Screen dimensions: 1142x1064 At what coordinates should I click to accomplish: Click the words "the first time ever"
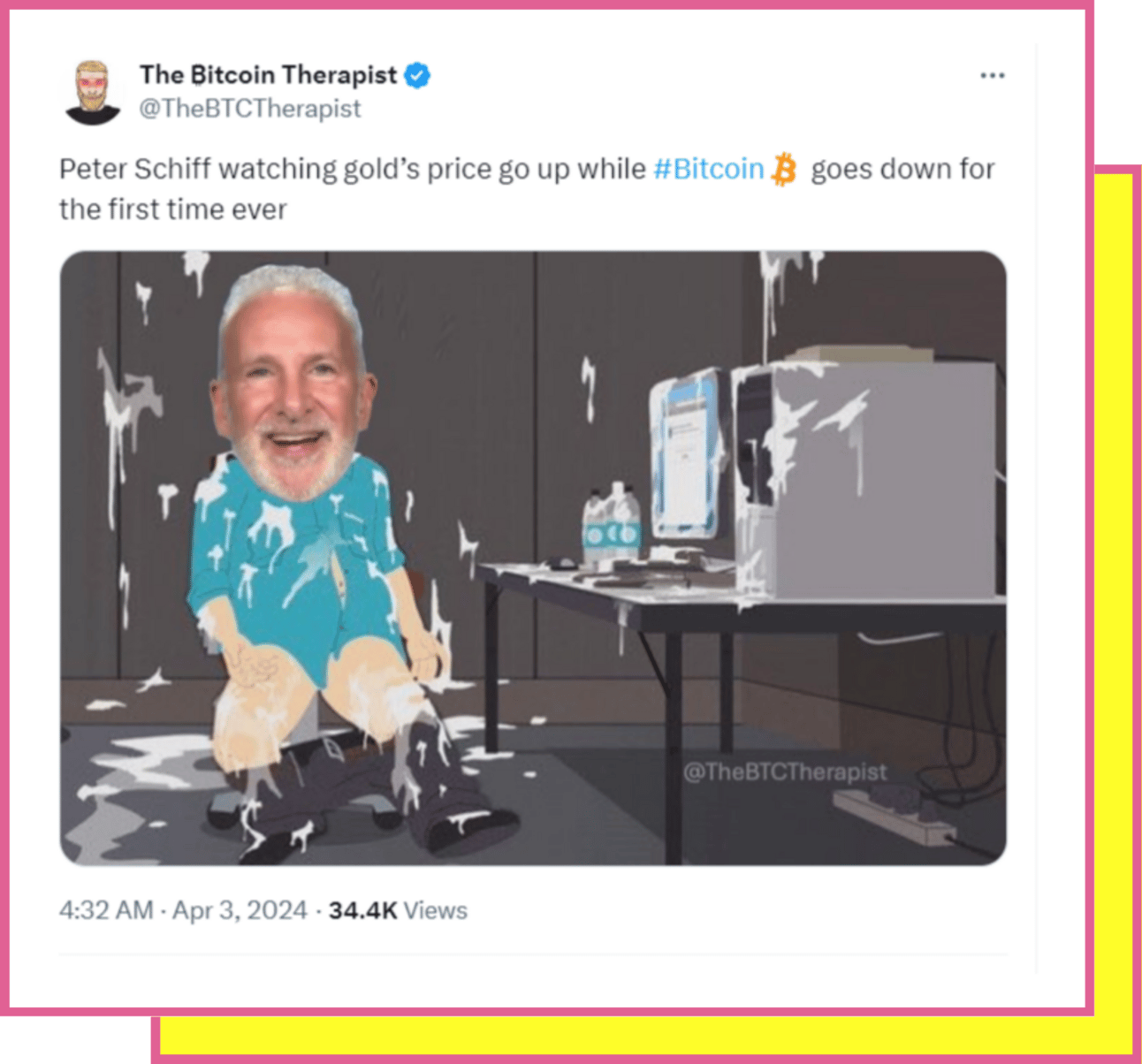[173, 209]
